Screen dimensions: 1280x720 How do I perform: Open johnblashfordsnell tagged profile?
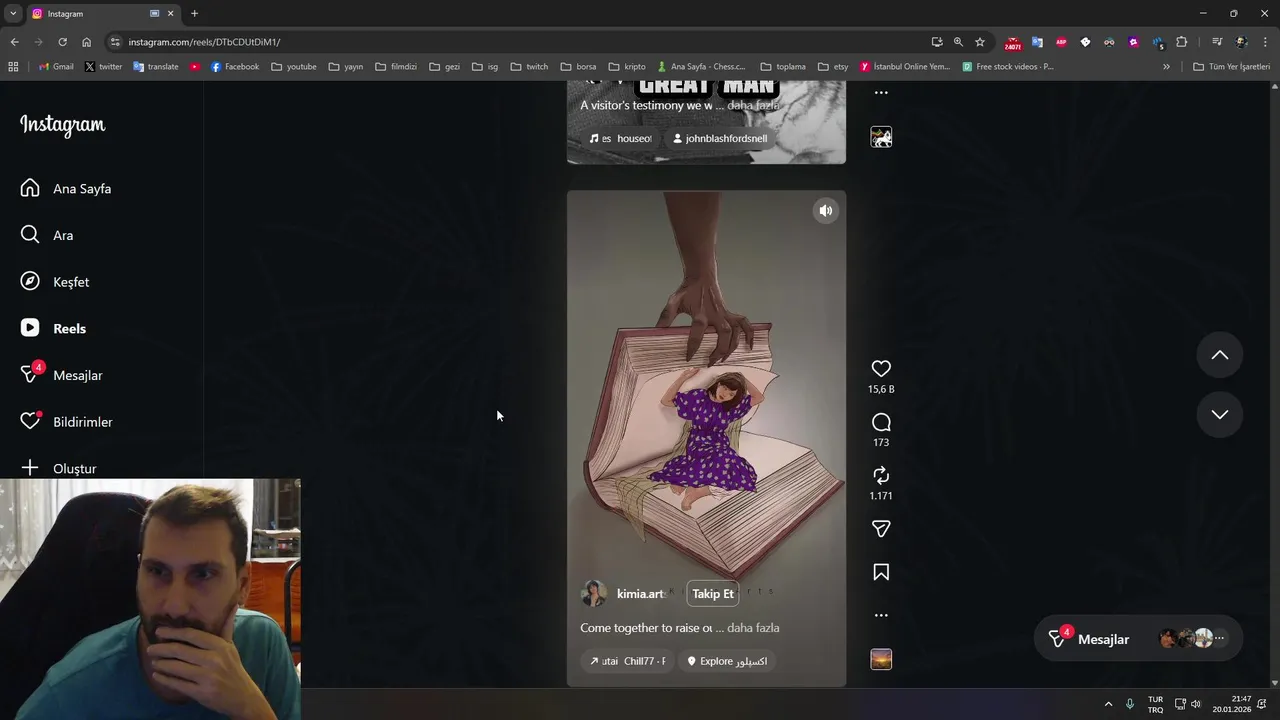pos(720,139)
